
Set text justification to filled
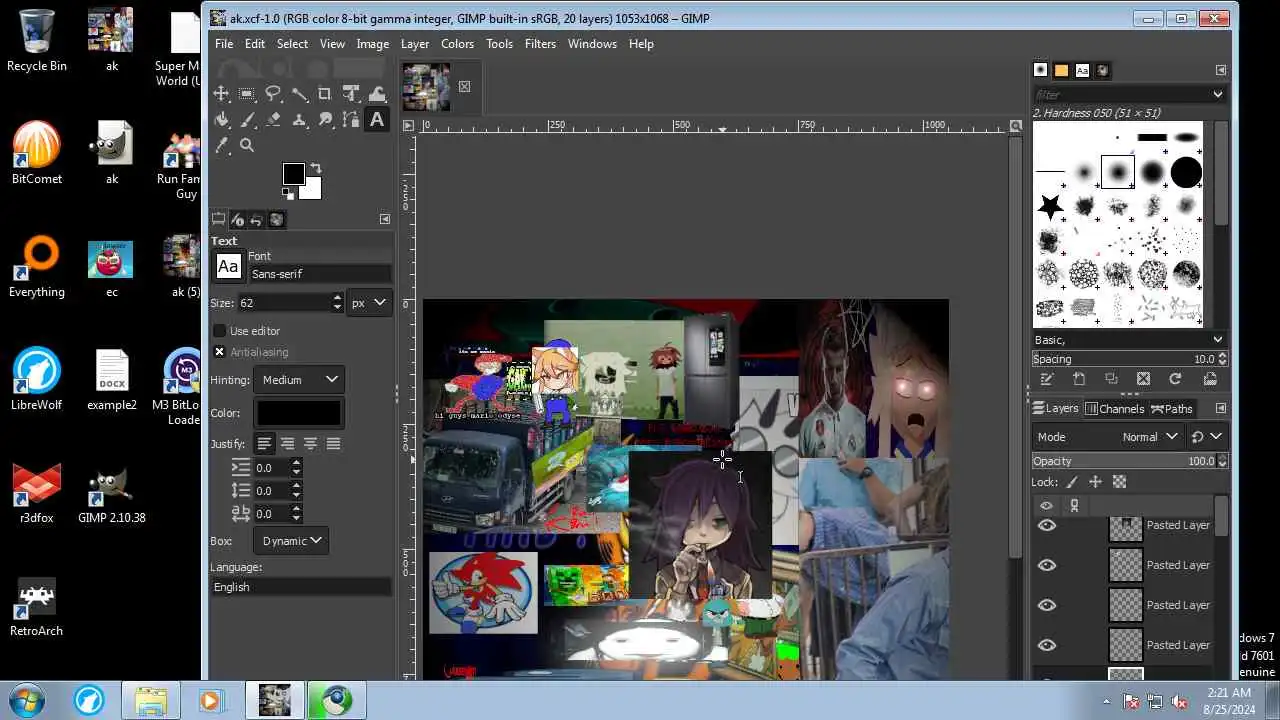pyautogui.click(x=333, y=443)
